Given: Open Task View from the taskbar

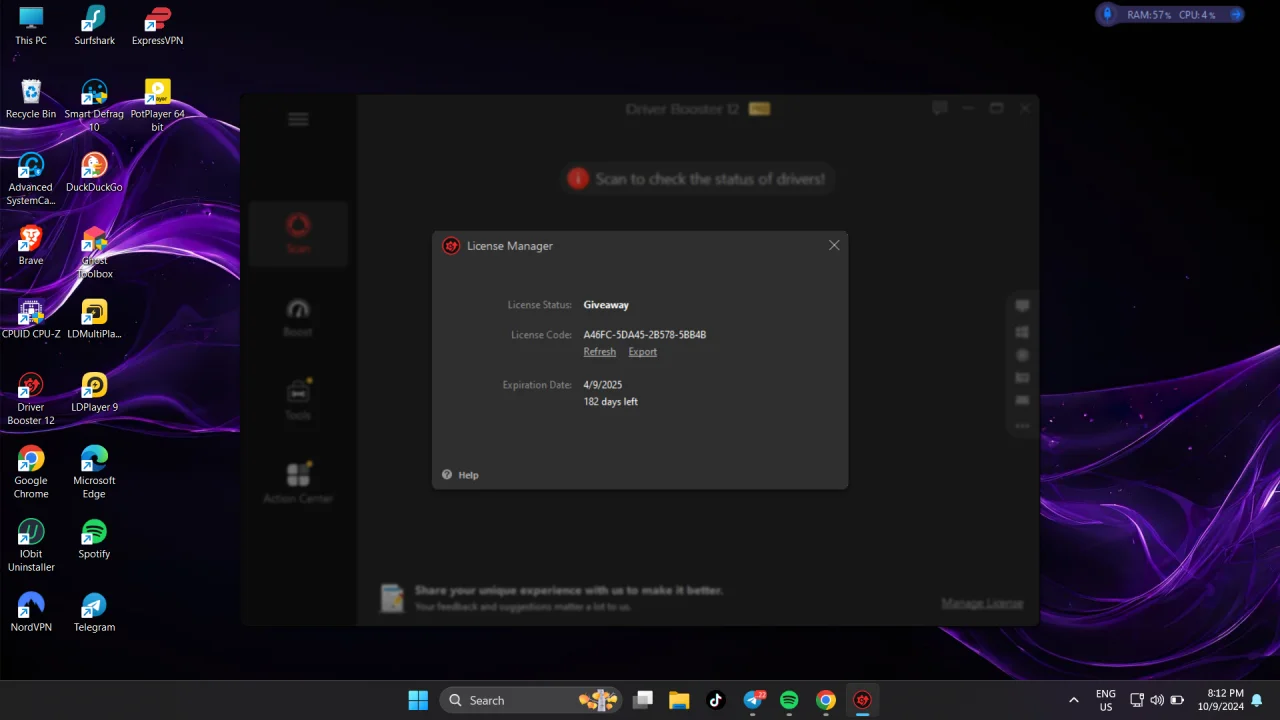Looking at the screenshot, I should point(643,700).
